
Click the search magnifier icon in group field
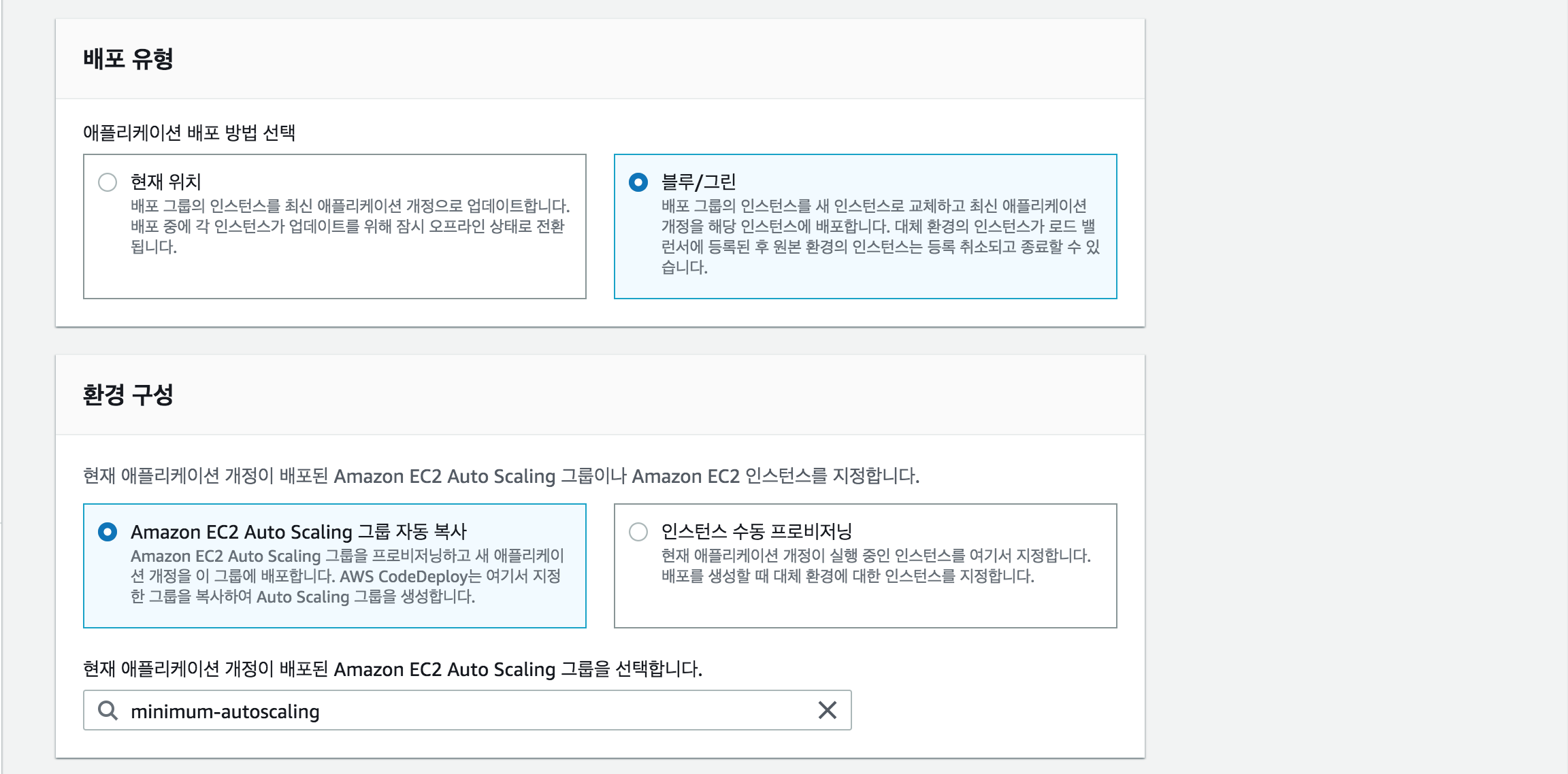108,711
